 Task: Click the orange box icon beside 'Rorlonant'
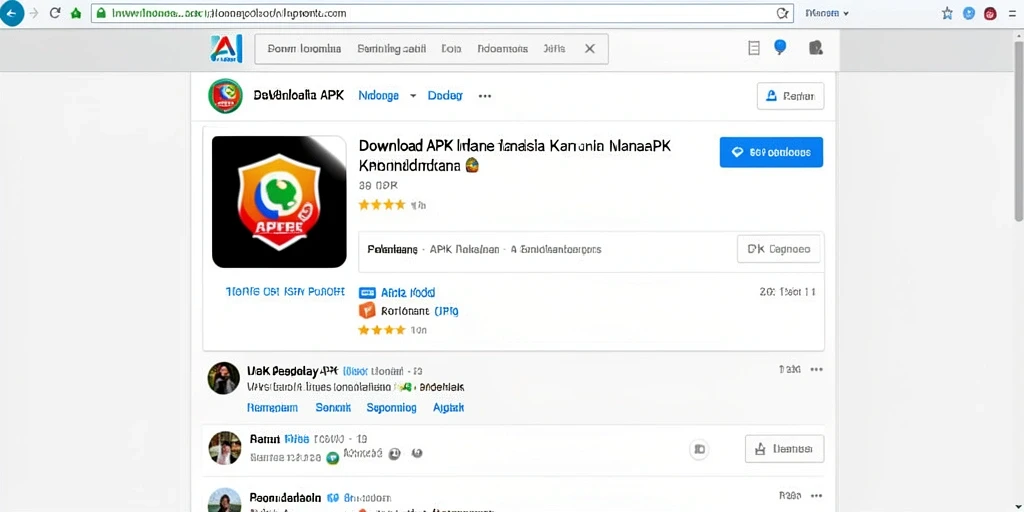[x=367, y=311]
